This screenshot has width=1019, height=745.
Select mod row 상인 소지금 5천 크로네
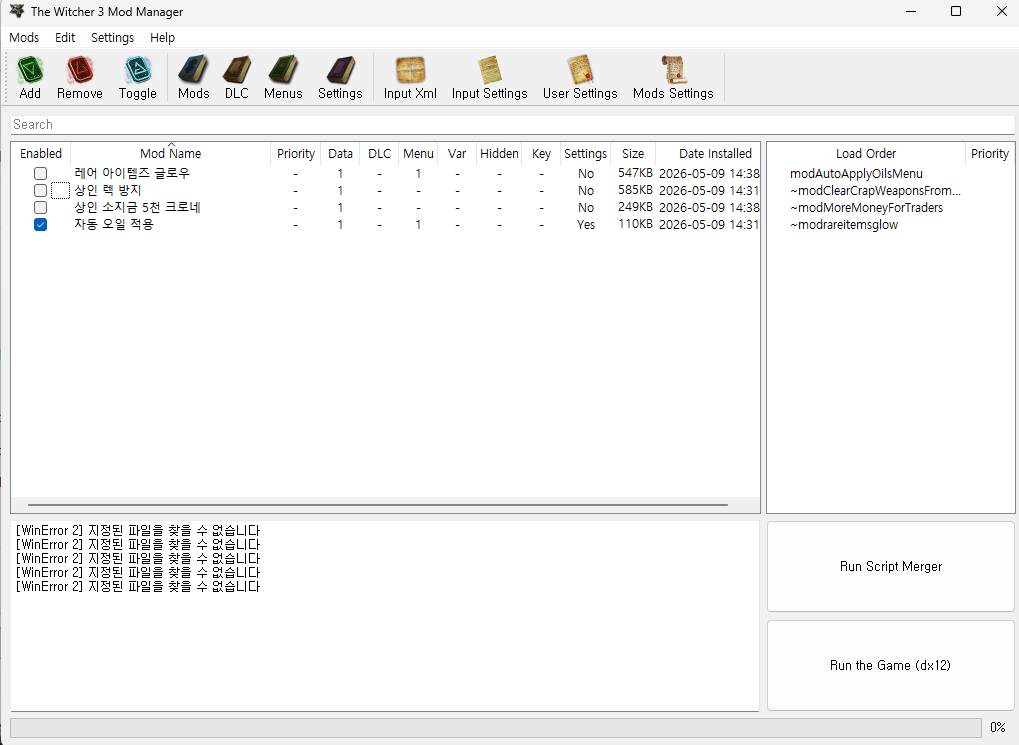click(385, 207)
